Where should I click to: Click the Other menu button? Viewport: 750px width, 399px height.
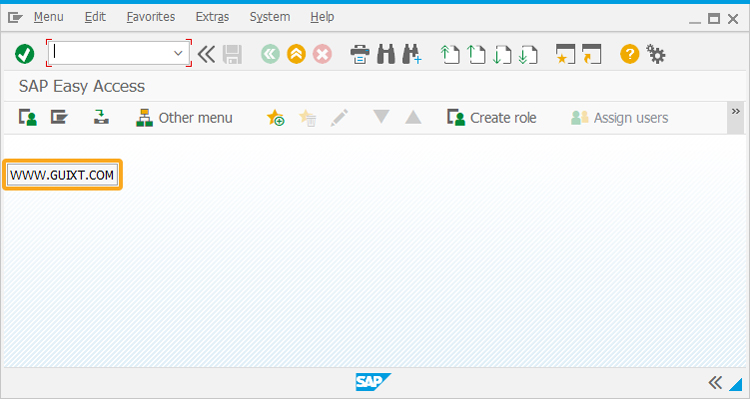184,118
